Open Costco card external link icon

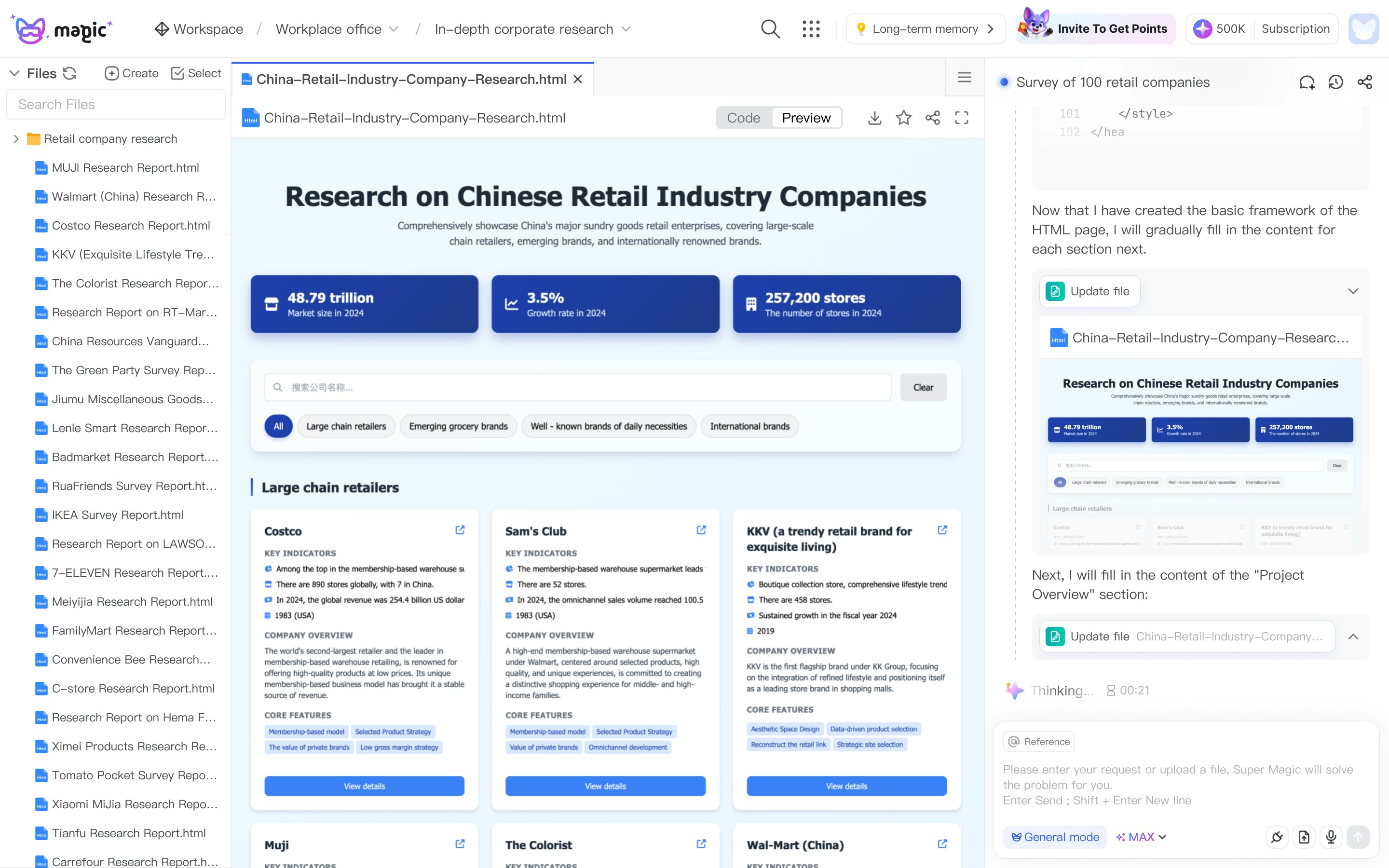coord(460,529)
